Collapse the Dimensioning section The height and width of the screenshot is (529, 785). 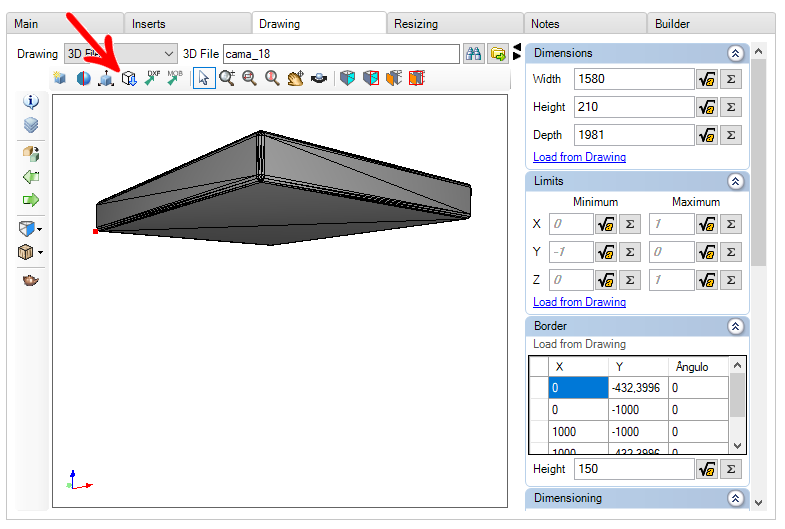tap(735, 498)
